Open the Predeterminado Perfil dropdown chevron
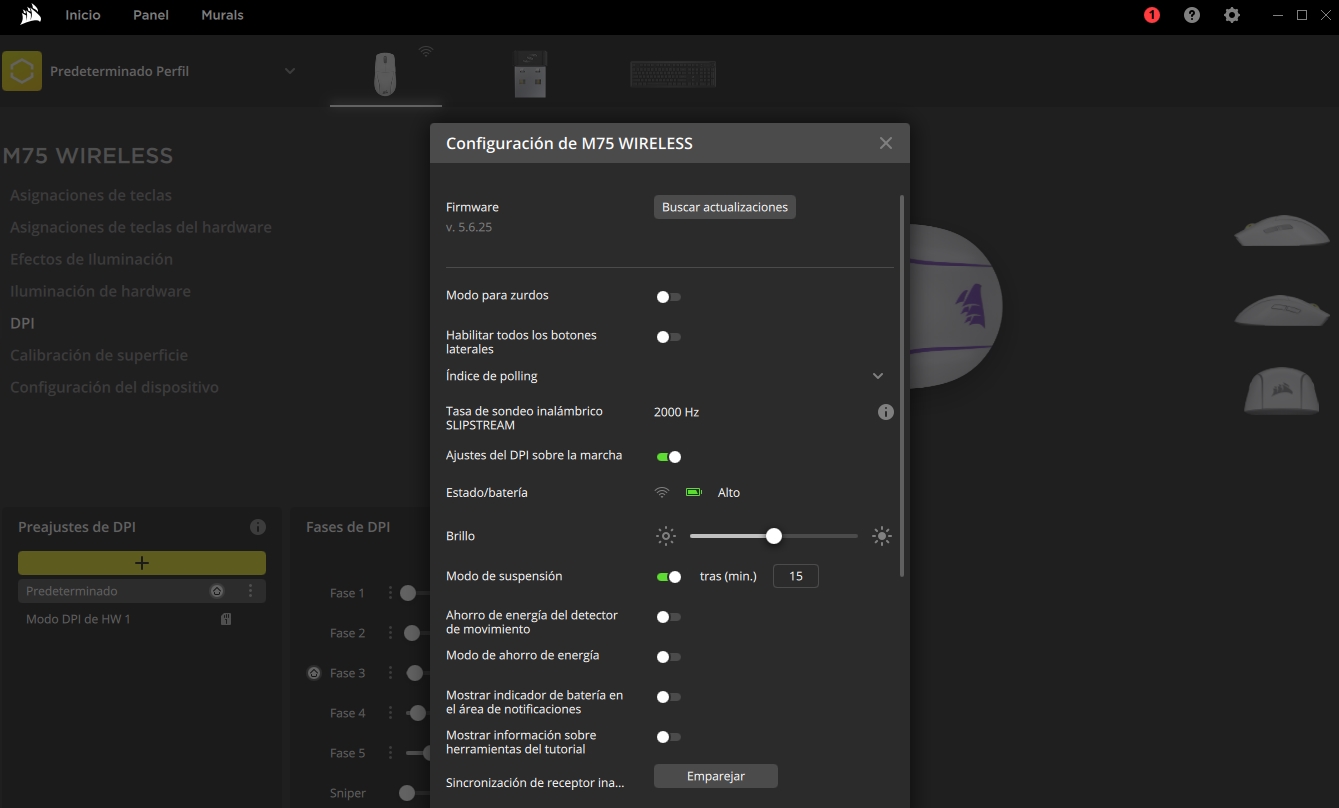The image size is (1339, 808). click(x=290, y=71)
